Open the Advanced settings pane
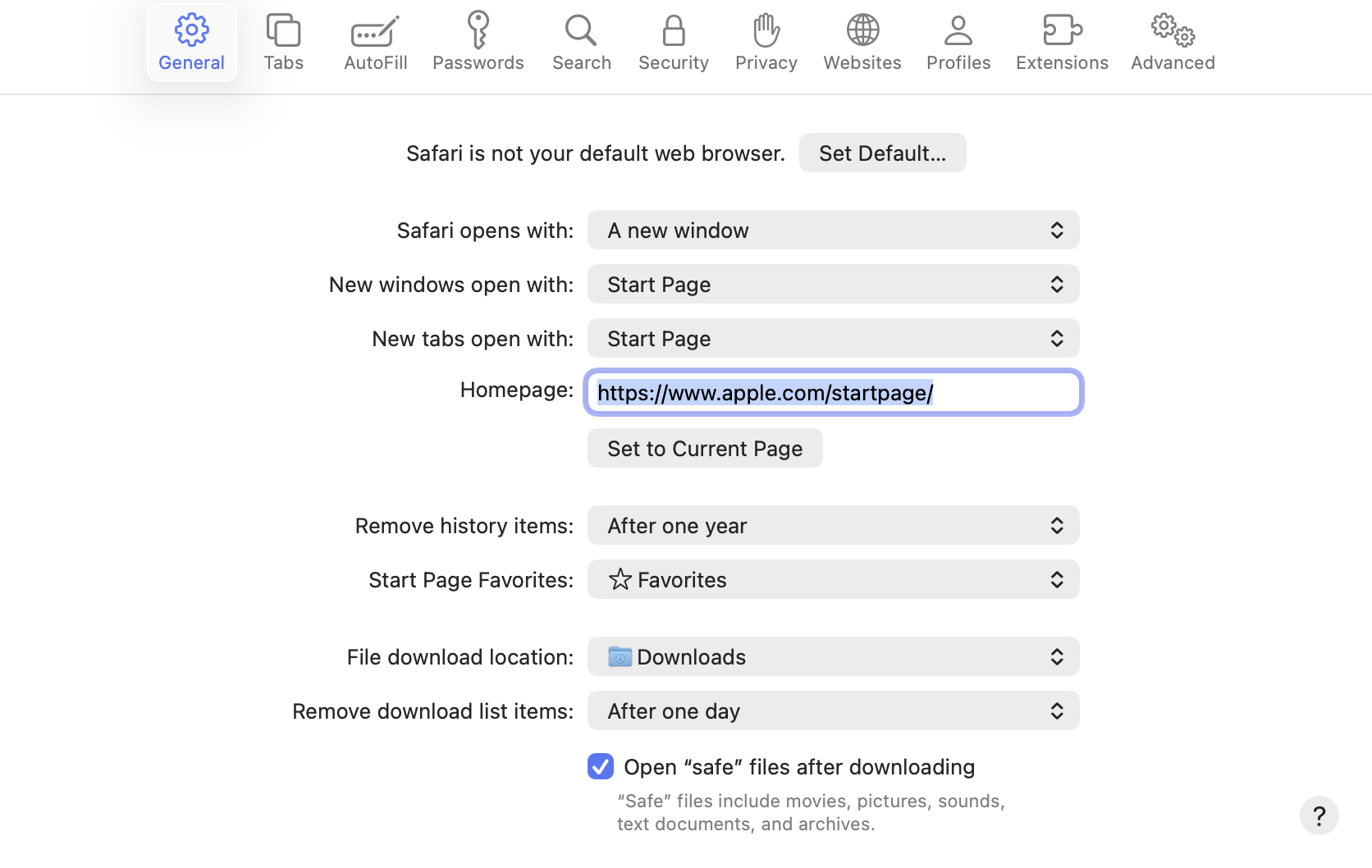The image size is (1372, 868). pyautogui.click(x=1173, y=43)
